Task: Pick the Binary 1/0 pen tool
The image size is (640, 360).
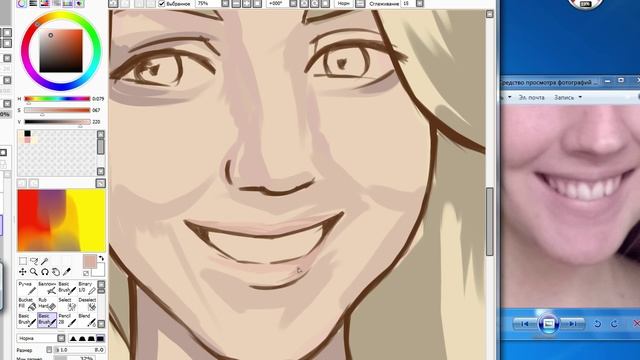Action: [x=87, y=287]
